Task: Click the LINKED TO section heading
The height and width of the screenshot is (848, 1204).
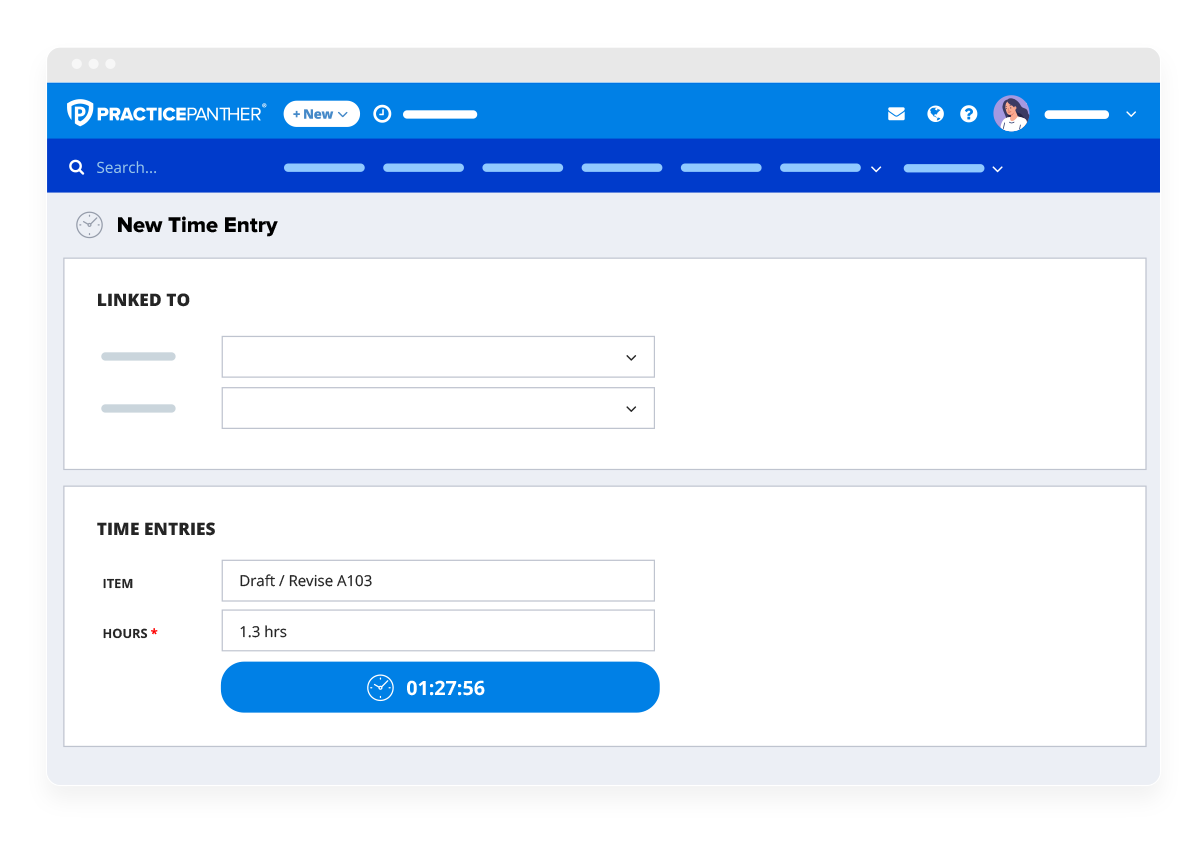Action: click(143, 300)
